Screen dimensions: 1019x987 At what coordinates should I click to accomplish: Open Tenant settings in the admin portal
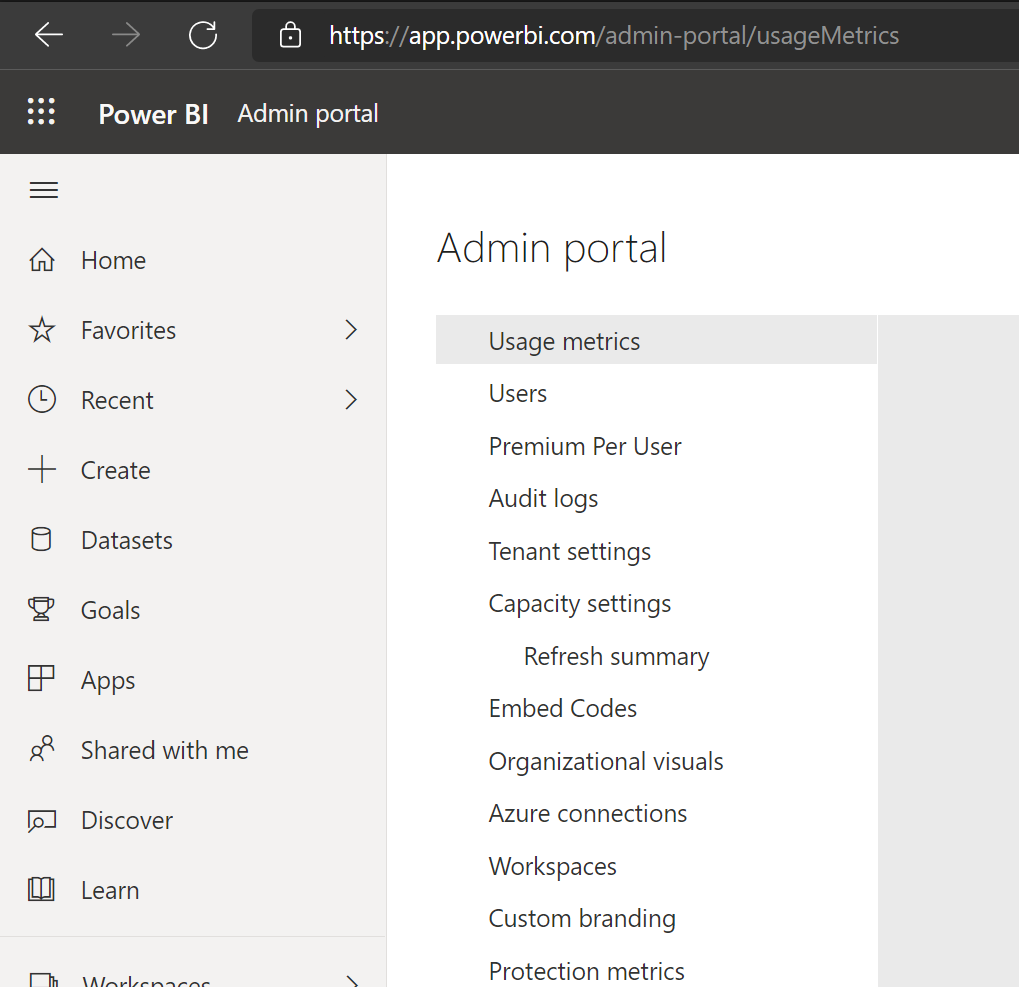click(569, 551)
